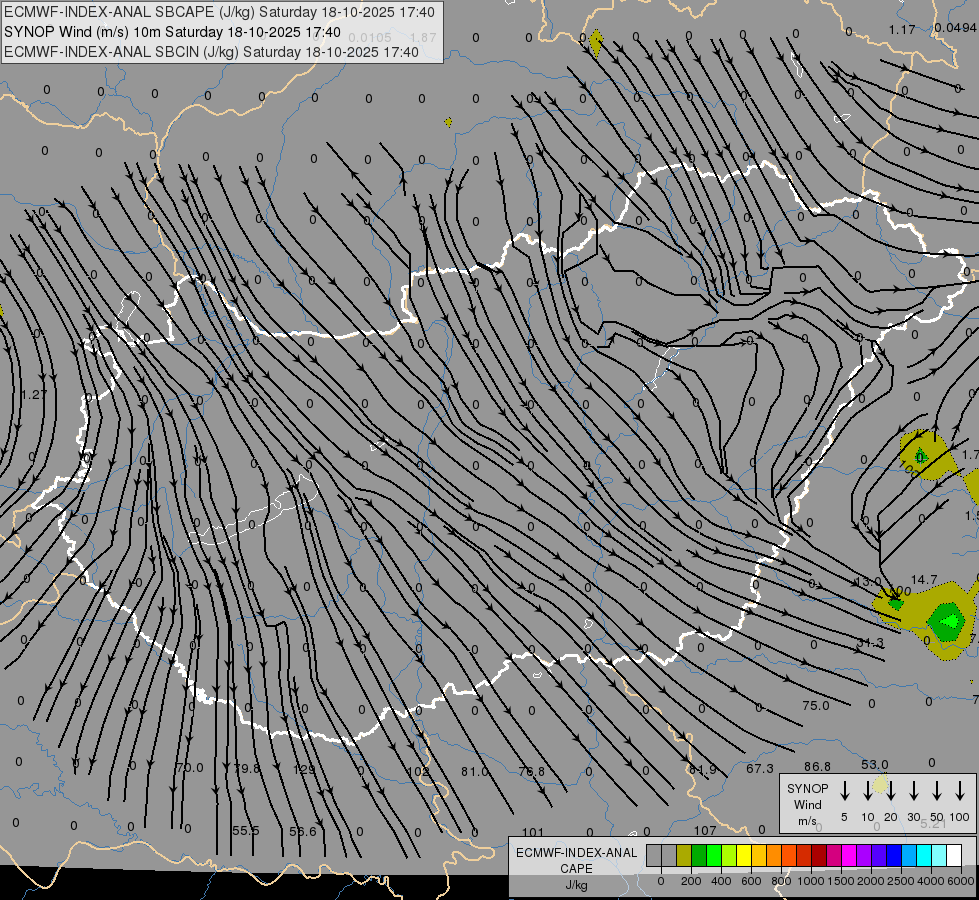This screenshot has height=900, width=979.
Task: Select the 81.0 value on the map
Action: [x=475, y=771]
